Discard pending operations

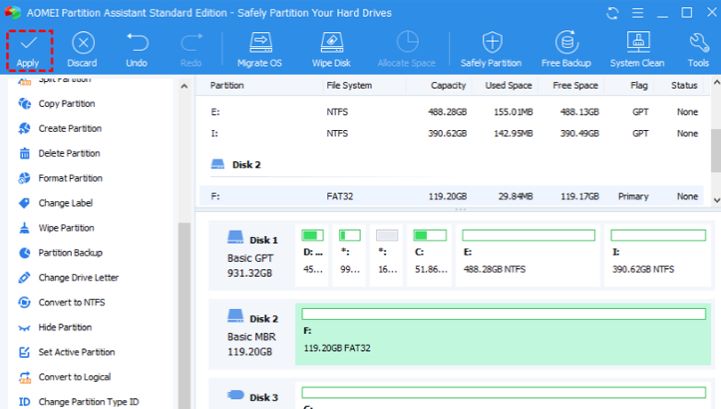click(82, 50)
